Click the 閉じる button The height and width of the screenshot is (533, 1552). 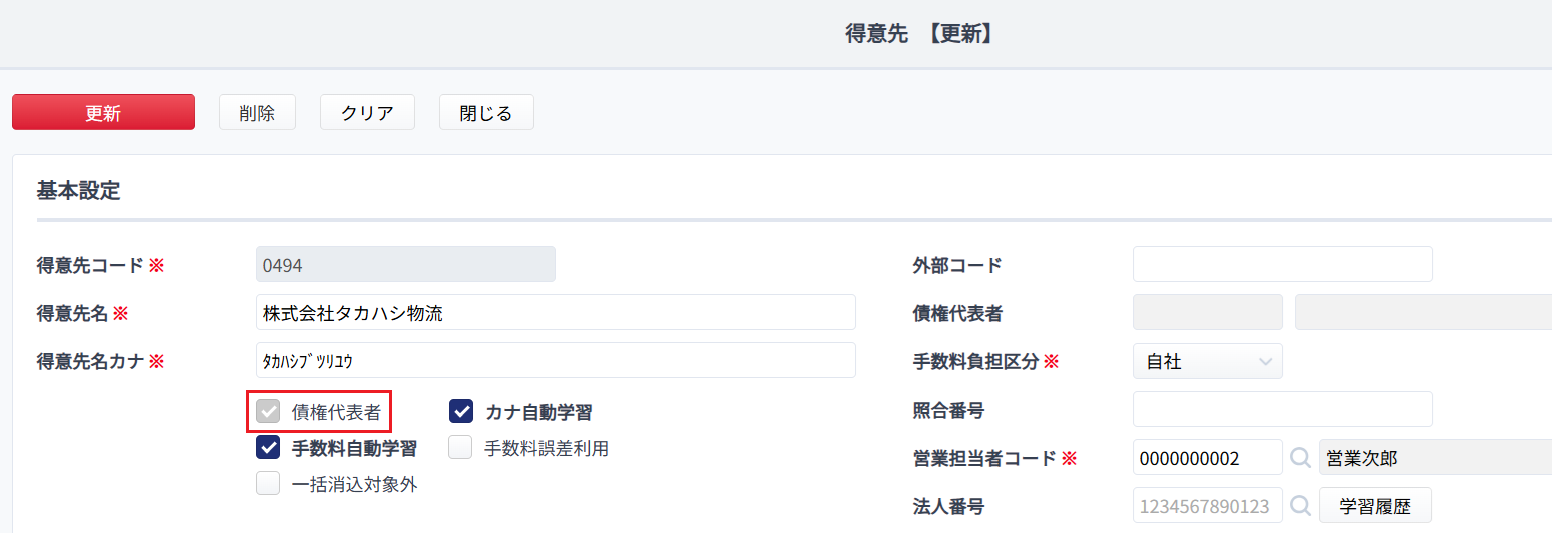tap(486, 113)
